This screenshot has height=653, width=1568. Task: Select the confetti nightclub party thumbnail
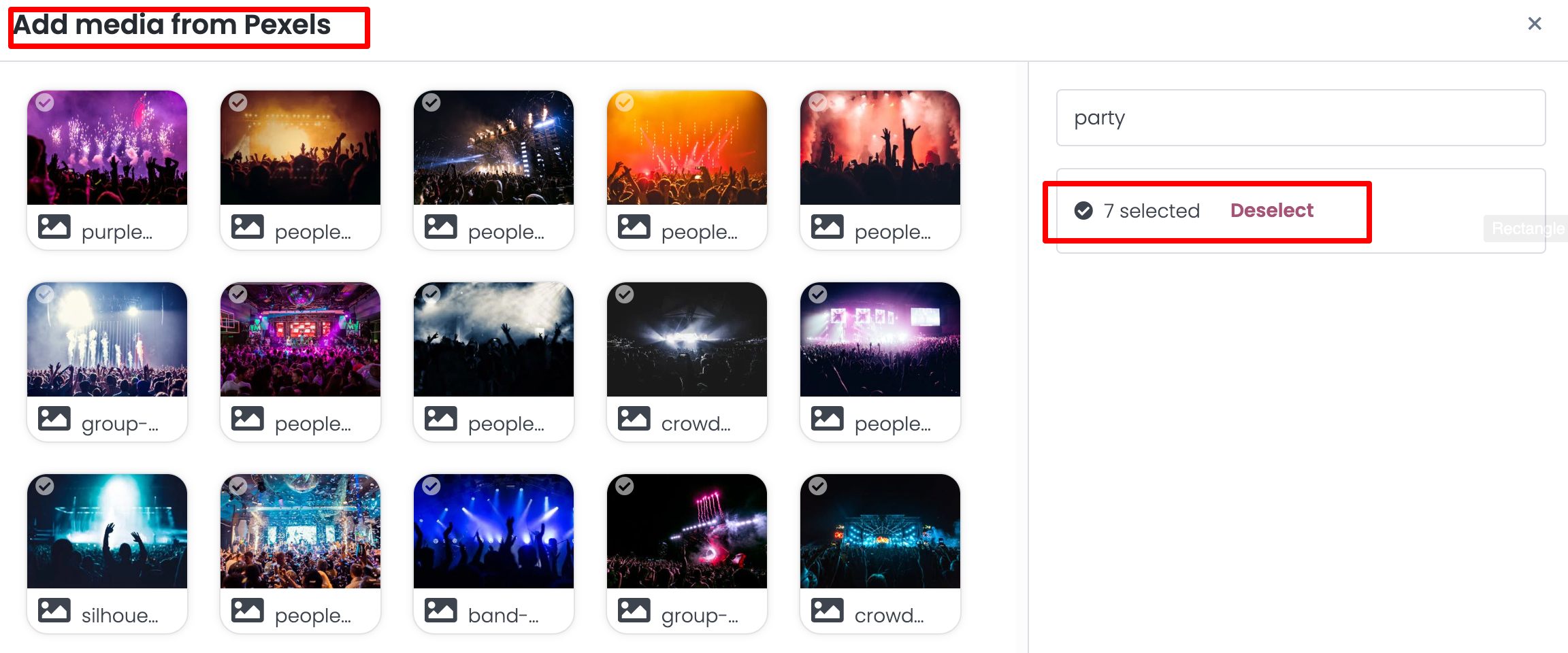tap(300, 531)
